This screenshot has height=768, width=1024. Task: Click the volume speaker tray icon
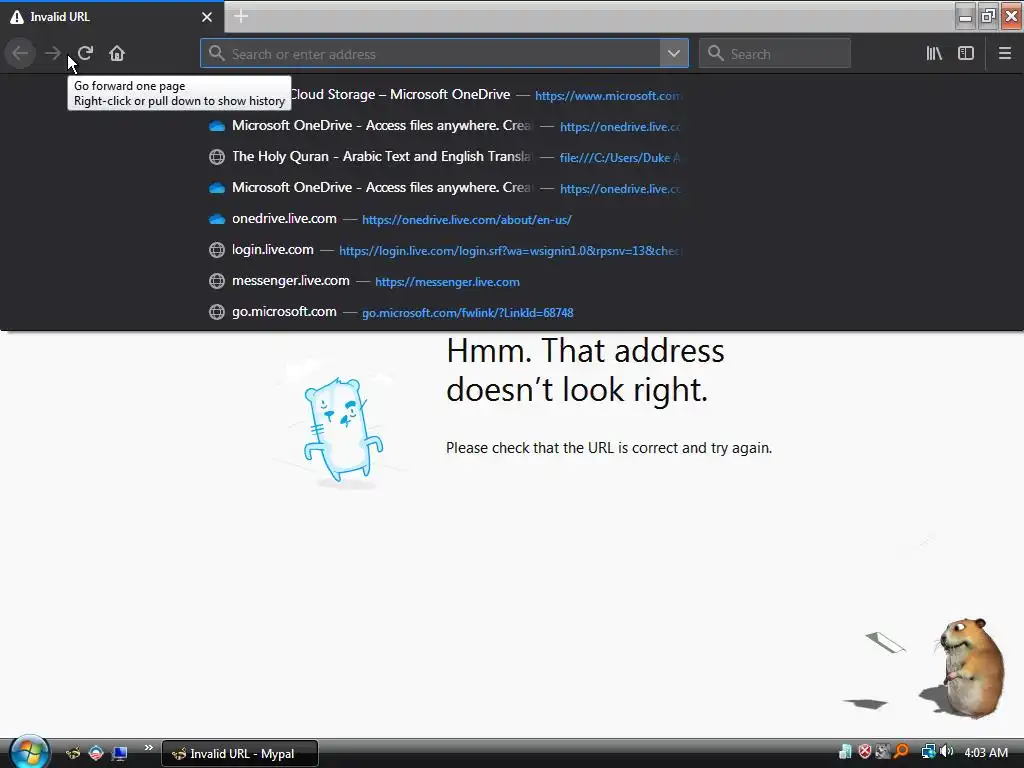coord(946,752)
